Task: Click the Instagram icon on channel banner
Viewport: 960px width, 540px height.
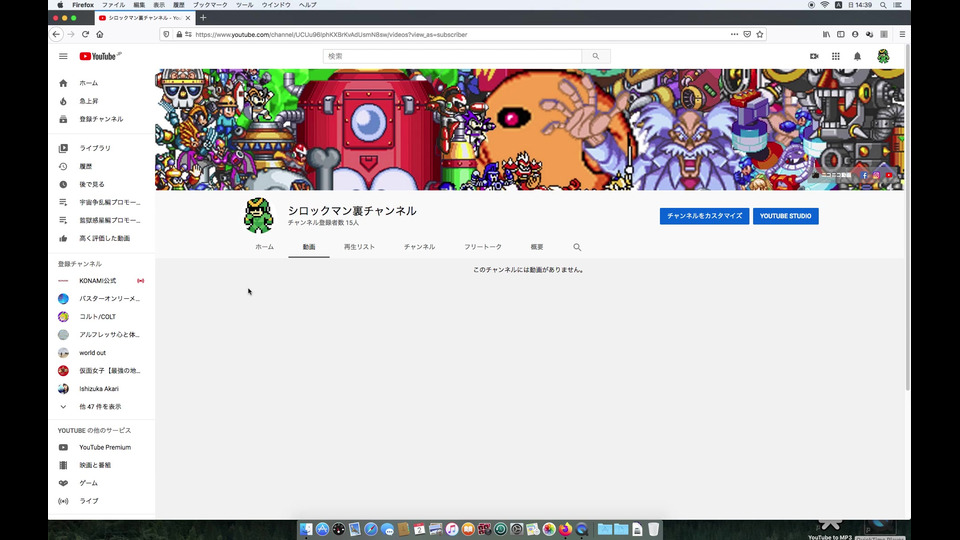Action: 876,175
